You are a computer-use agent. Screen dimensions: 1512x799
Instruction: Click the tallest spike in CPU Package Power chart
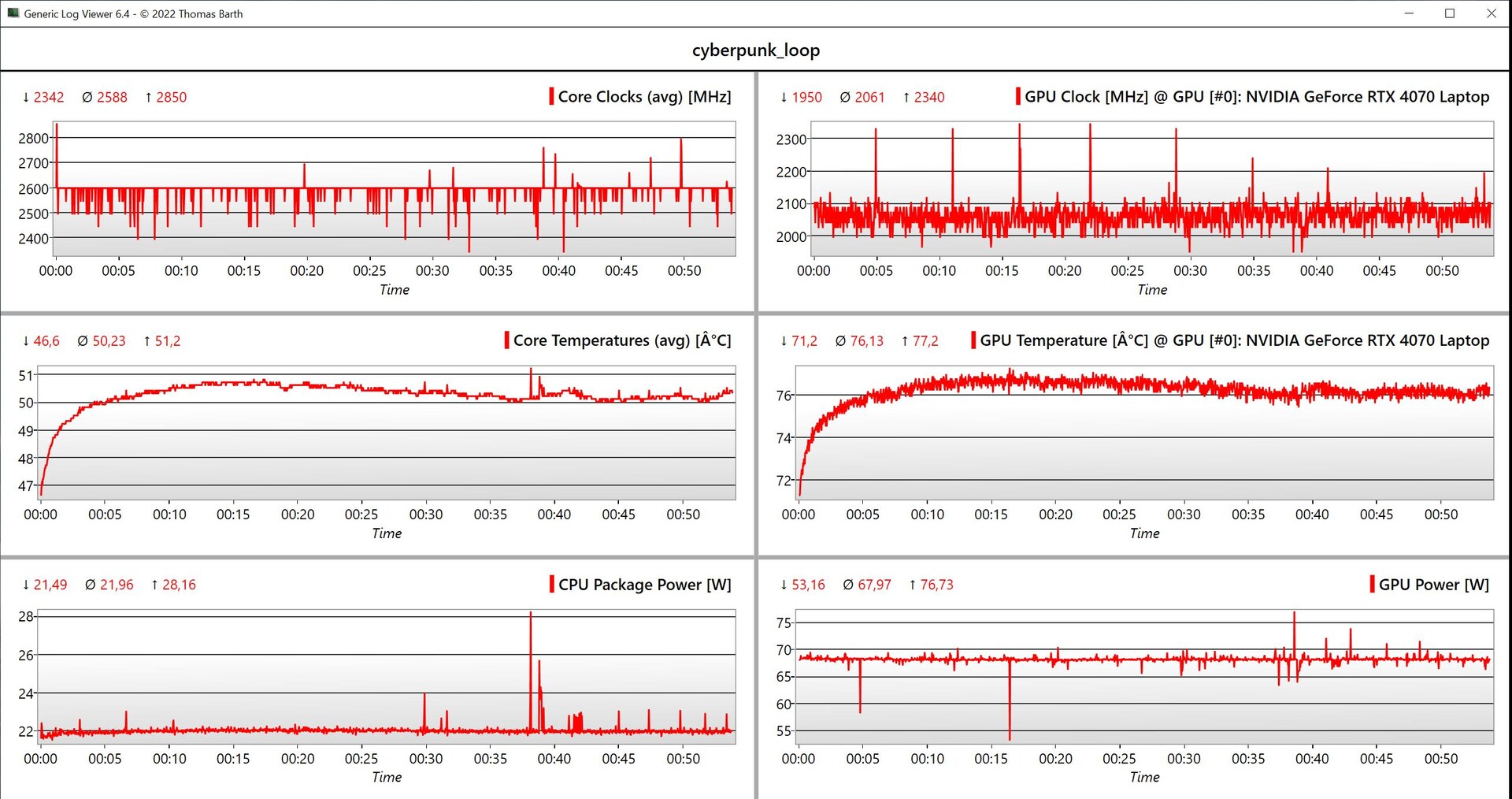pyautogui.click(x=531, y=615)
